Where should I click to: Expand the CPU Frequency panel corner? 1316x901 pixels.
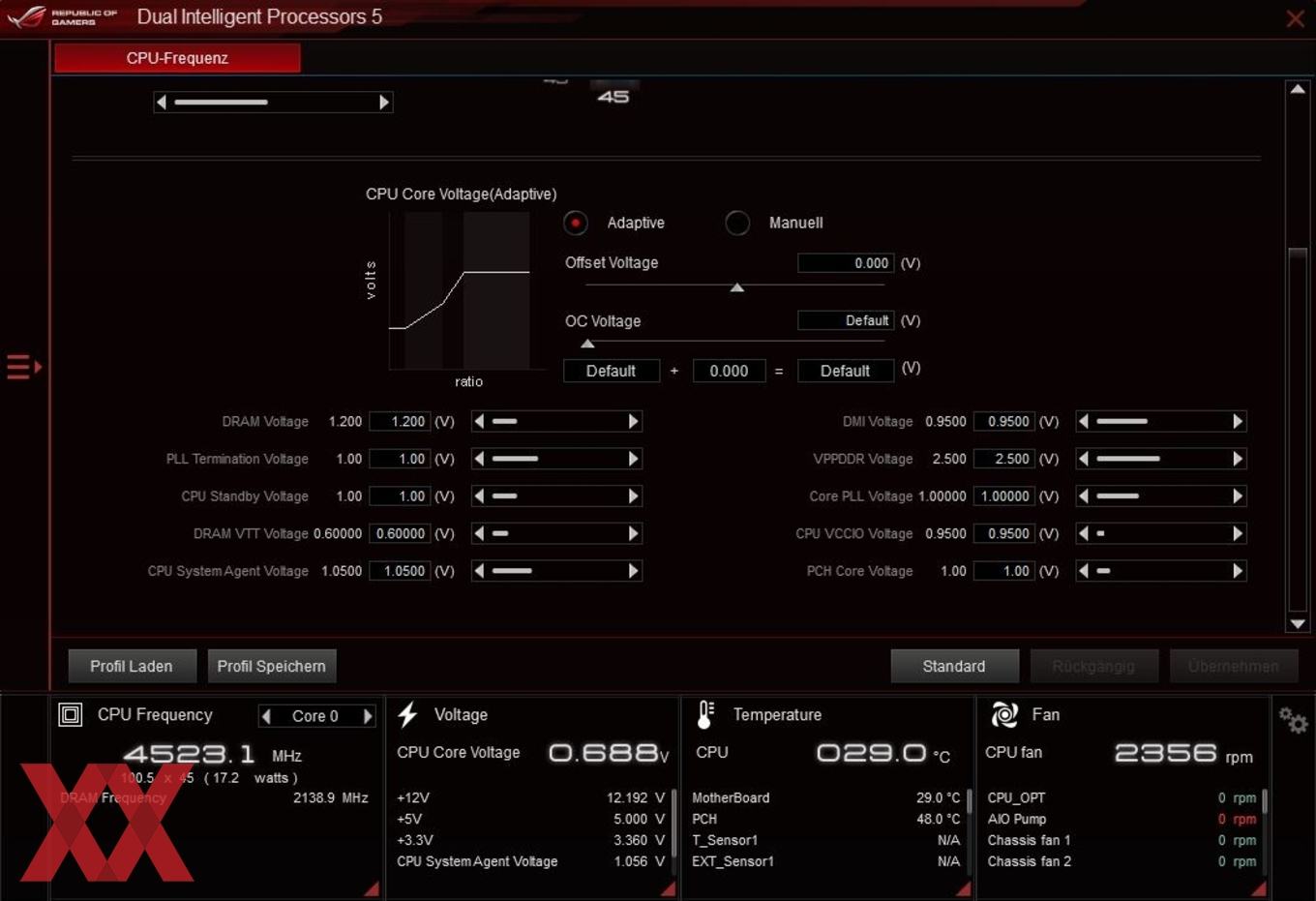point(372,888)
